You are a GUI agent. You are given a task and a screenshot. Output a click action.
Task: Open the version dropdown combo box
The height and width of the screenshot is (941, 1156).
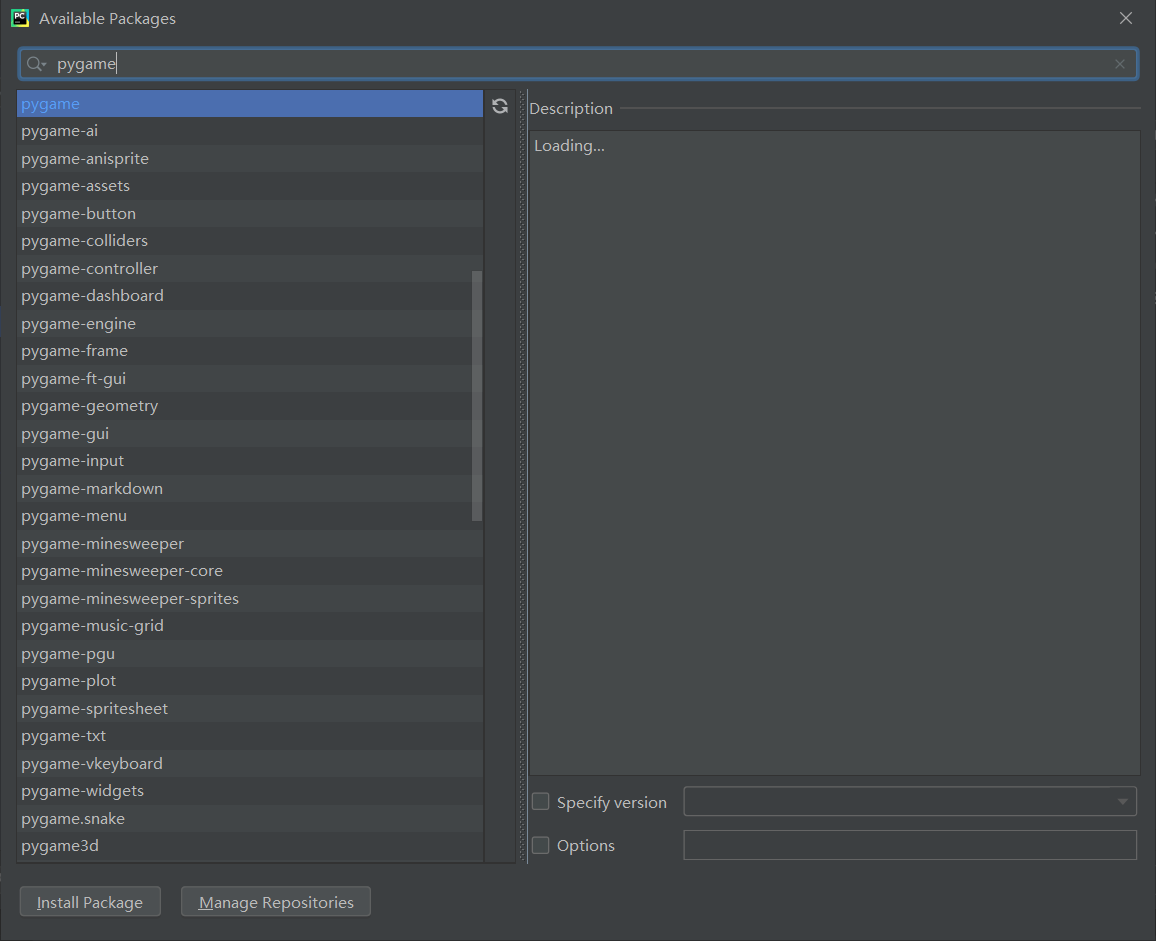click(x=910, y=801)
